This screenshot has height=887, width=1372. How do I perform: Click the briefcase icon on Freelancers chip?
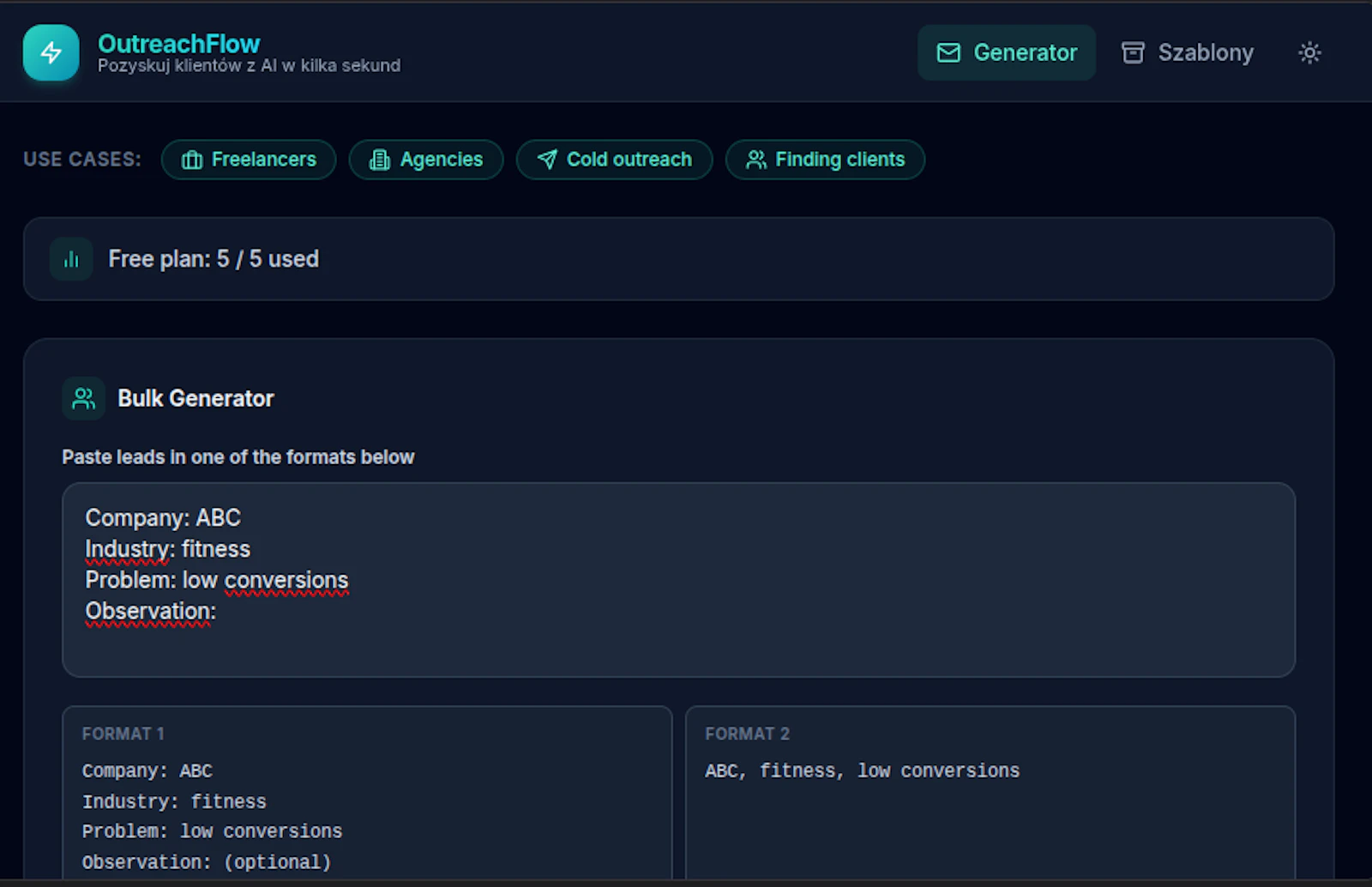tap(192, 160)
